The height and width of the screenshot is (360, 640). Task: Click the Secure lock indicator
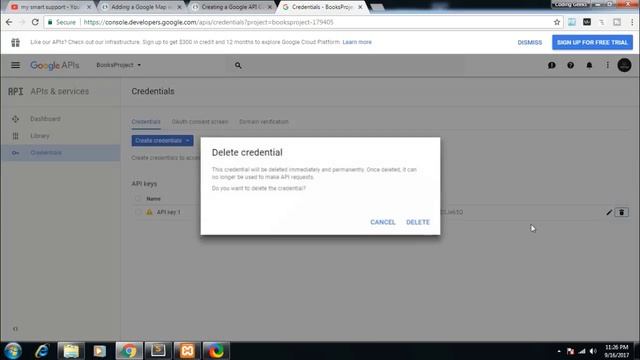pos(62,22)
